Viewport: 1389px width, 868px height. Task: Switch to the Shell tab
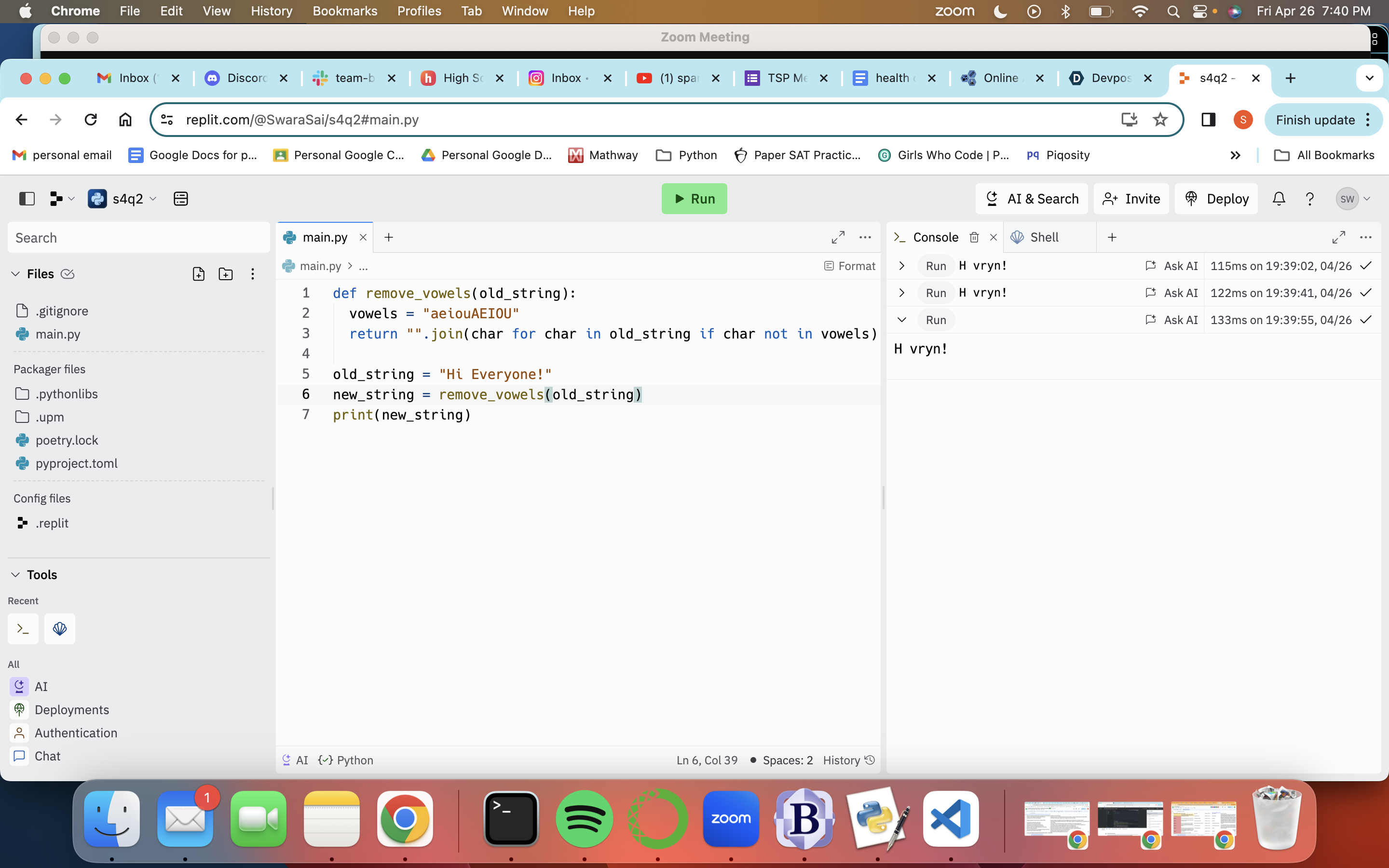coord(1044,237)
